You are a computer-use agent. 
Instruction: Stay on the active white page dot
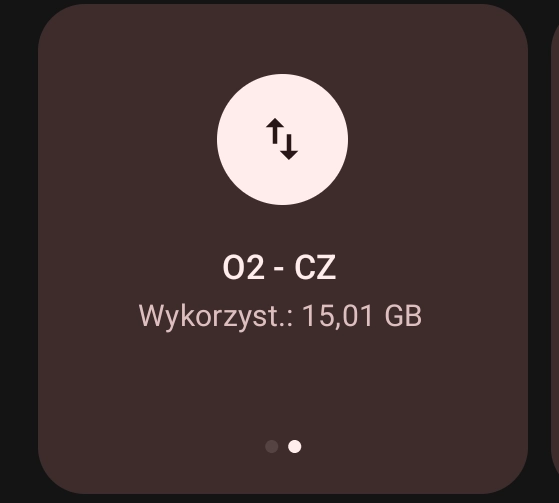(x=294, y=446)
